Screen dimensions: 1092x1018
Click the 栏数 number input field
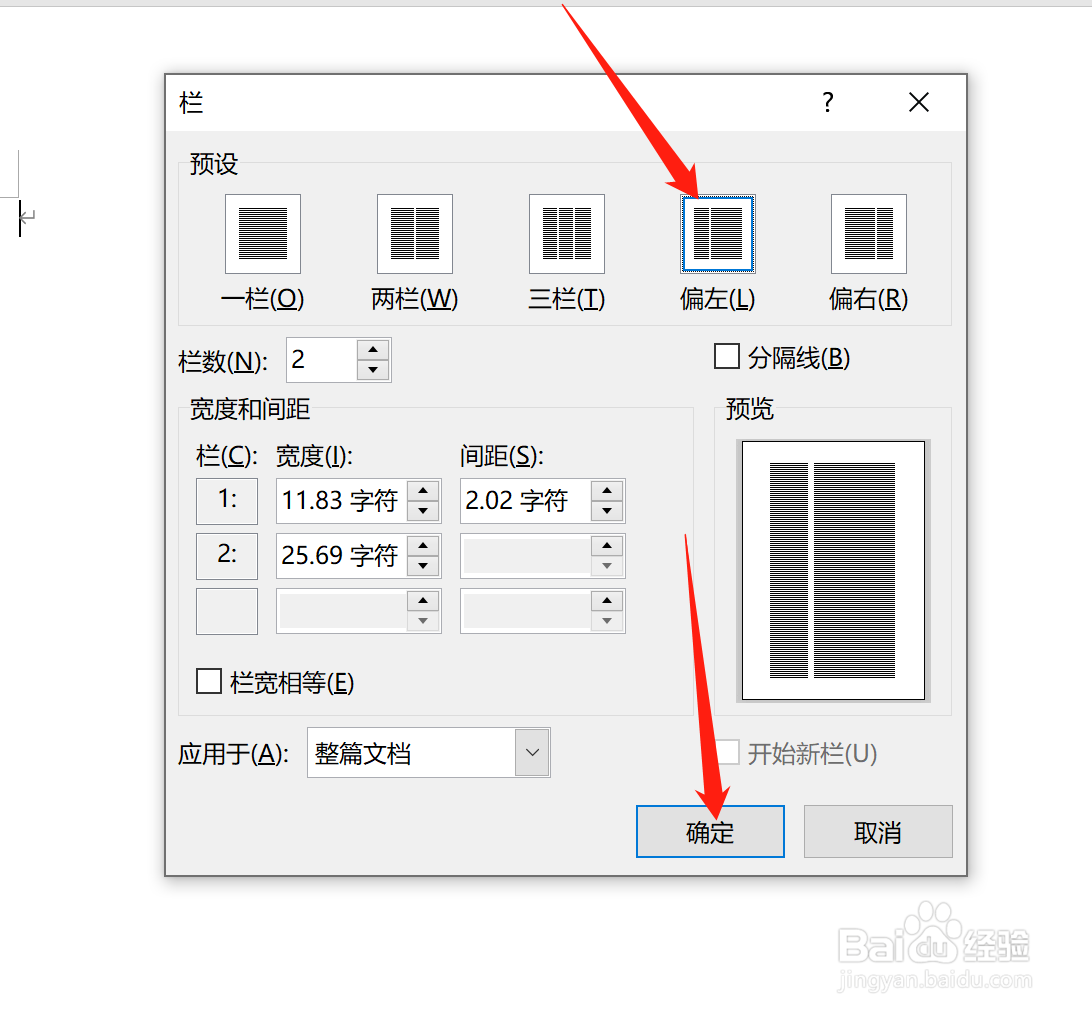tap(322, 360)
